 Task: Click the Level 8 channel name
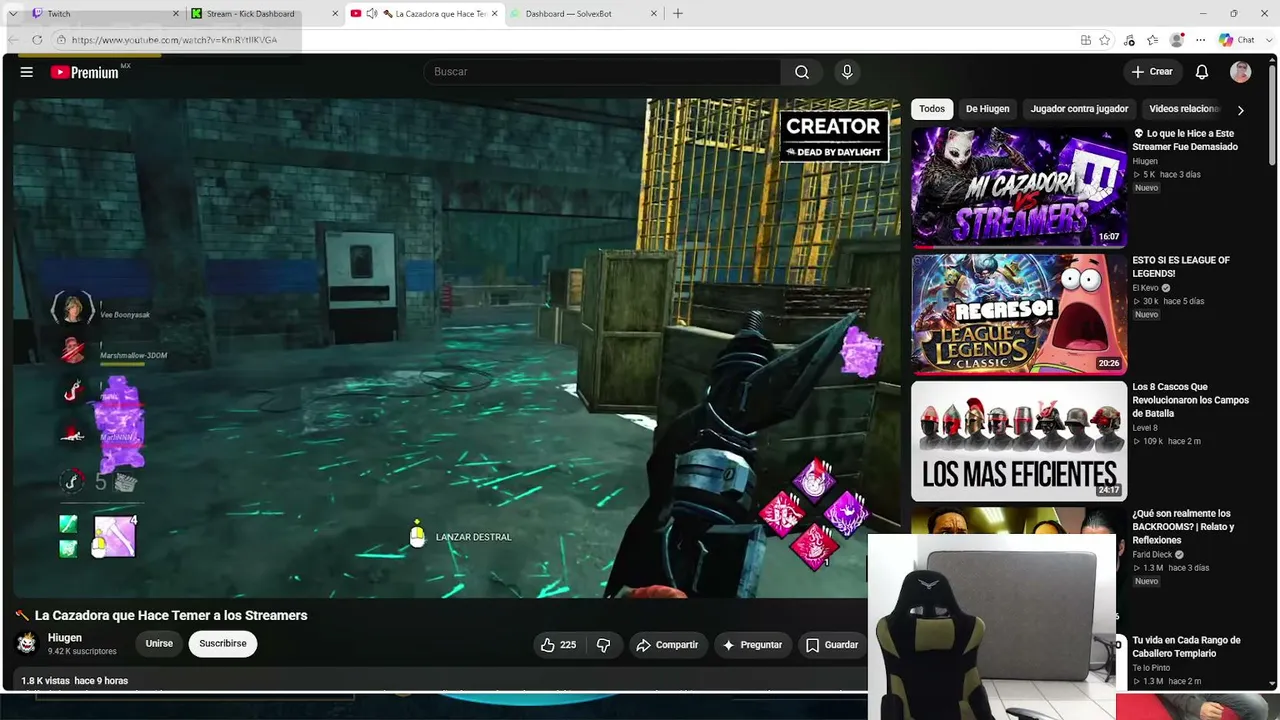click(1146, 428)
